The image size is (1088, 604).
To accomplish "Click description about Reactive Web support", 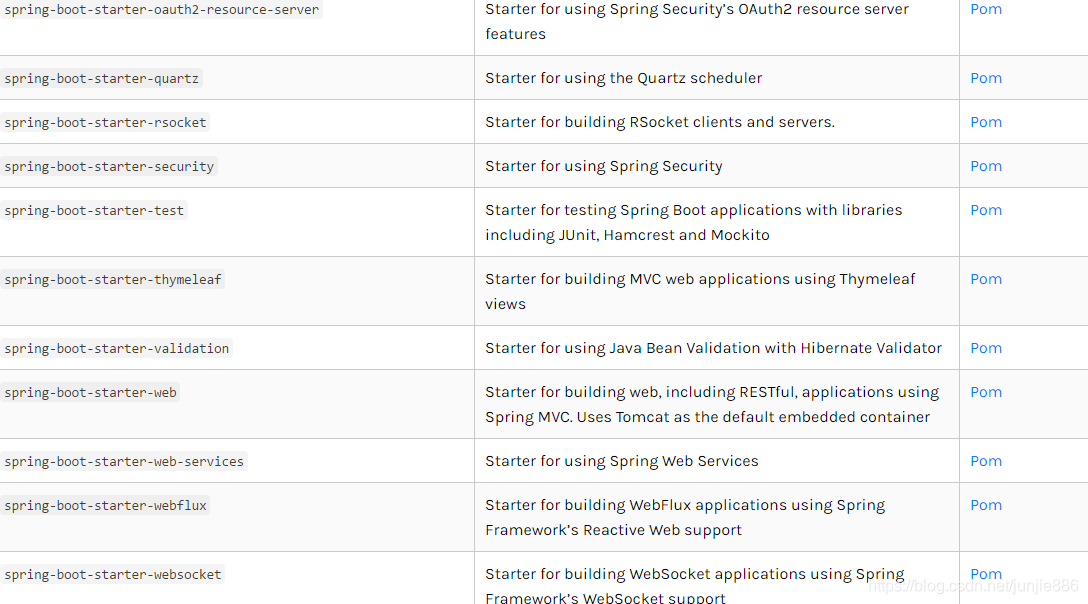I will [x=685, y=517].
